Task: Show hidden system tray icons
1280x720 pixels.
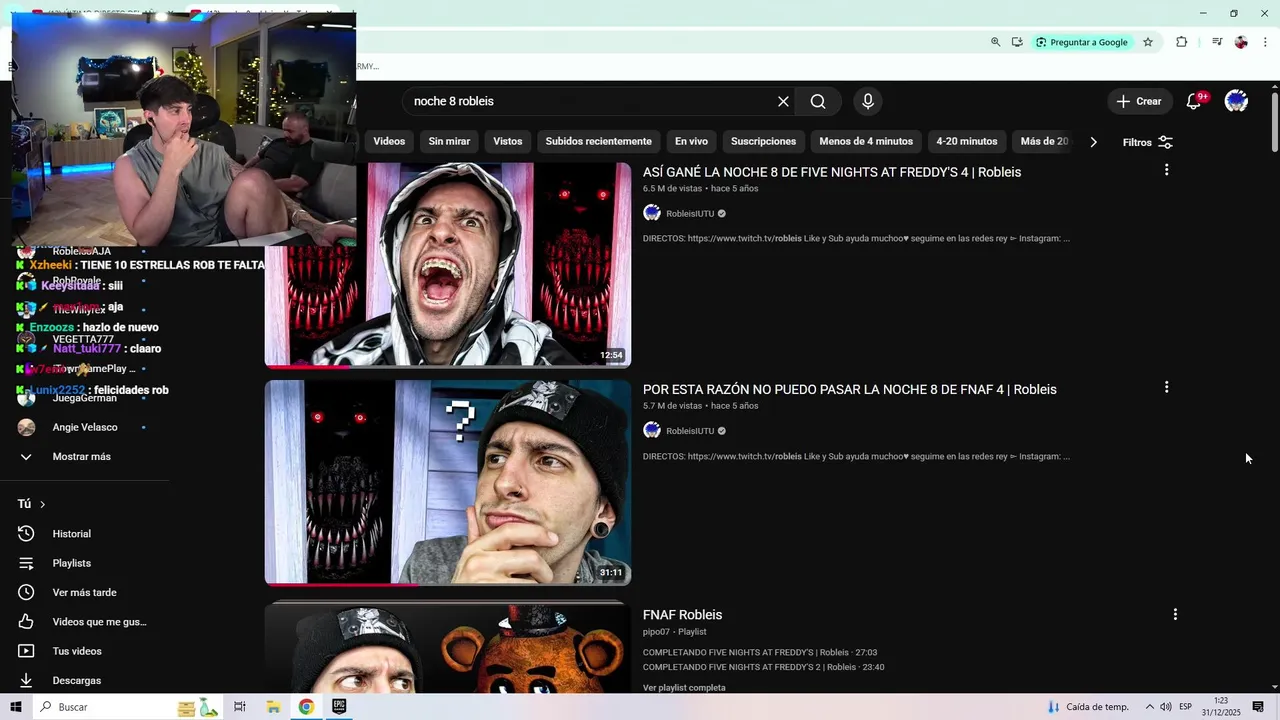Action: (x=1149, y=707)
